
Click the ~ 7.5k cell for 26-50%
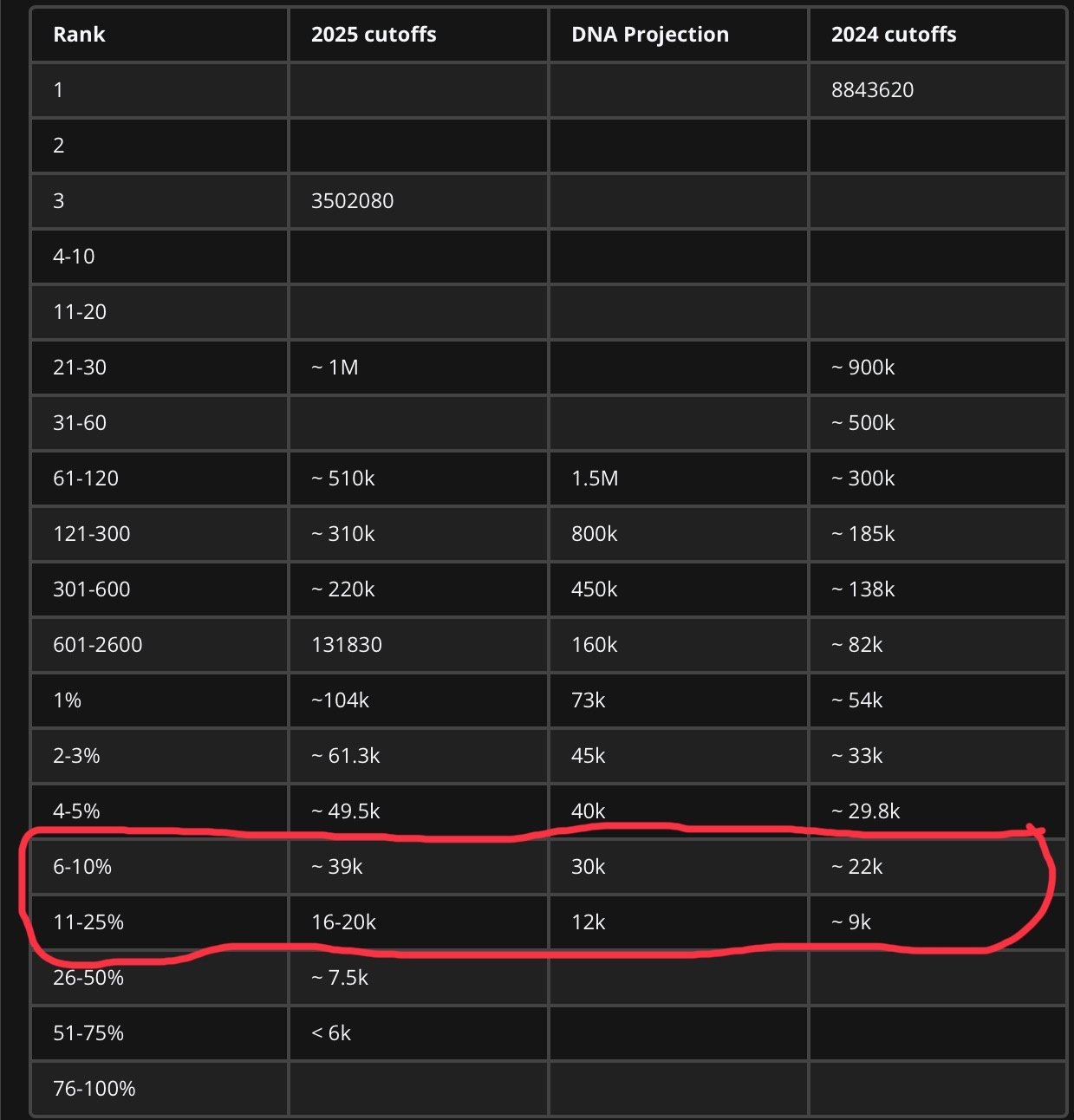(419, 978)
